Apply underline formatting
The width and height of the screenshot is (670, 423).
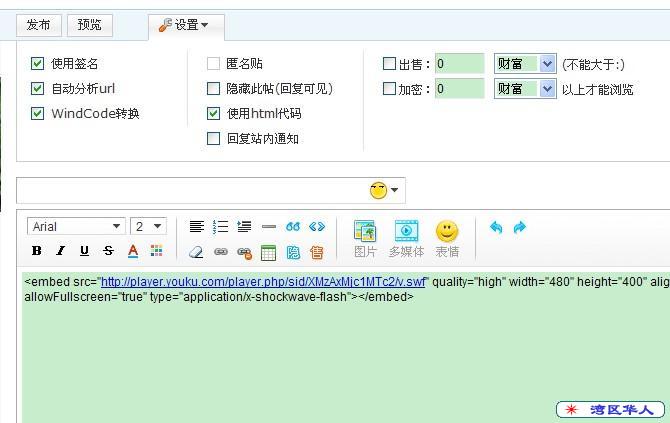(x=84, y=251)
